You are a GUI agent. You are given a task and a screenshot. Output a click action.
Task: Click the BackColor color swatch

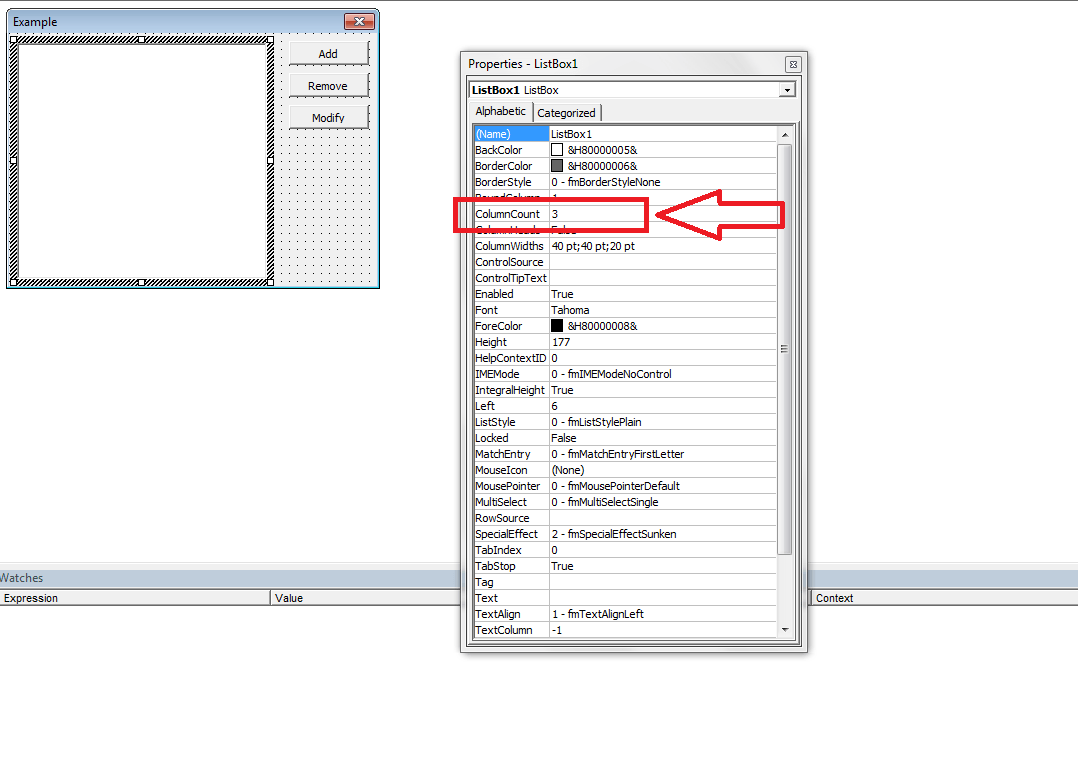point(557,149)
